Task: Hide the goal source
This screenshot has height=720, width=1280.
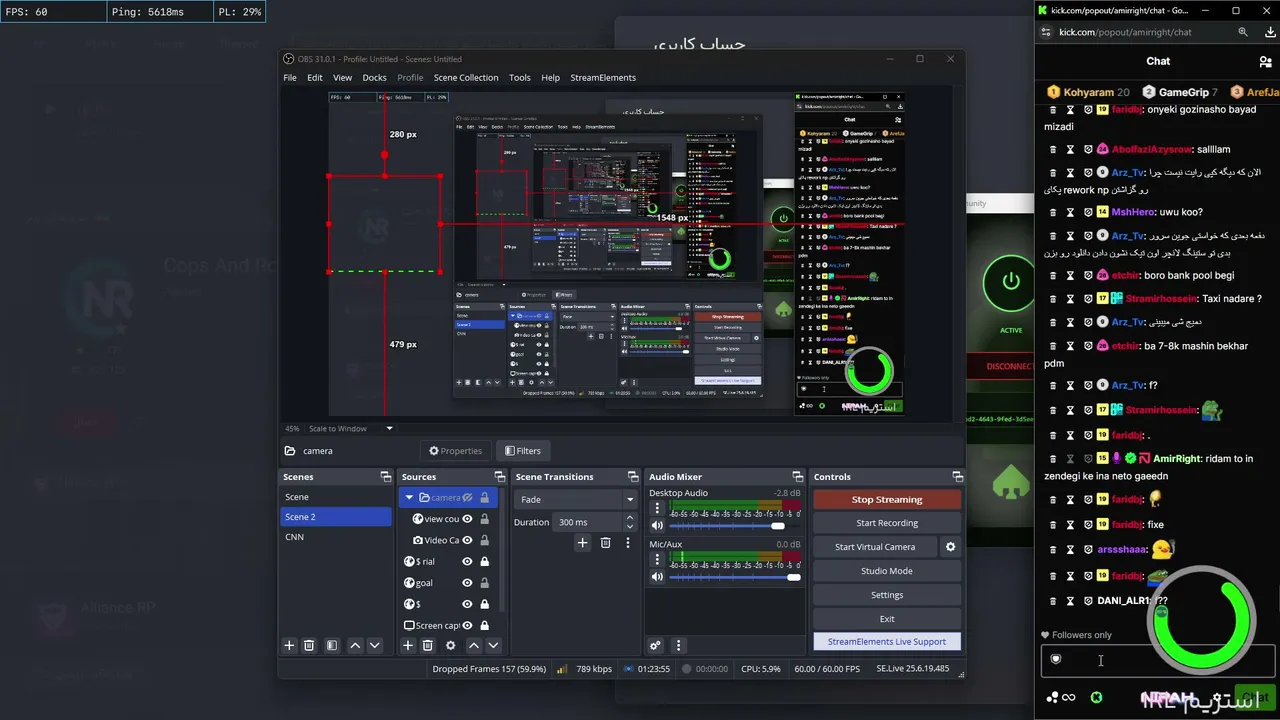Action: [467, 583]
